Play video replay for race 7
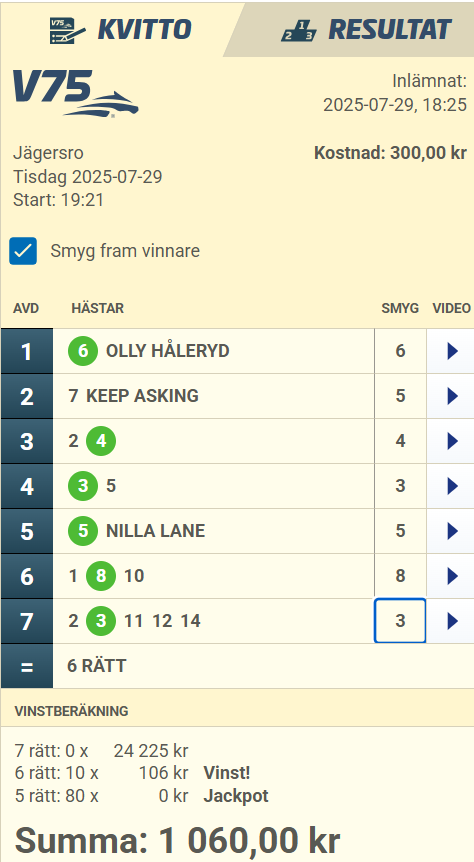Screen dimensions: 474x862 point(451,621)
